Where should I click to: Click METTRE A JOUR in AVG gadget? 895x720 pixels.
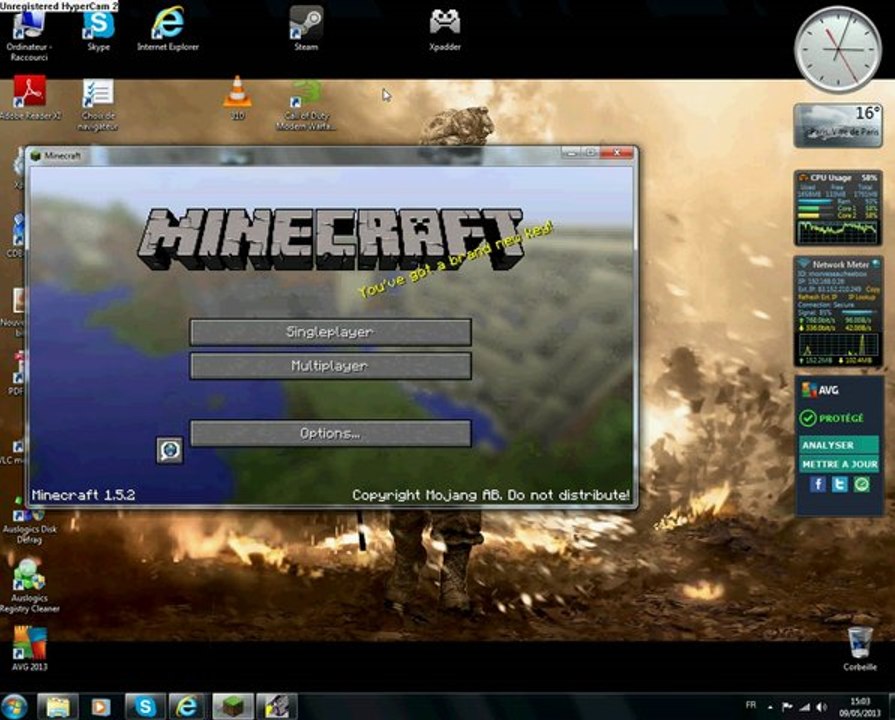838,464
